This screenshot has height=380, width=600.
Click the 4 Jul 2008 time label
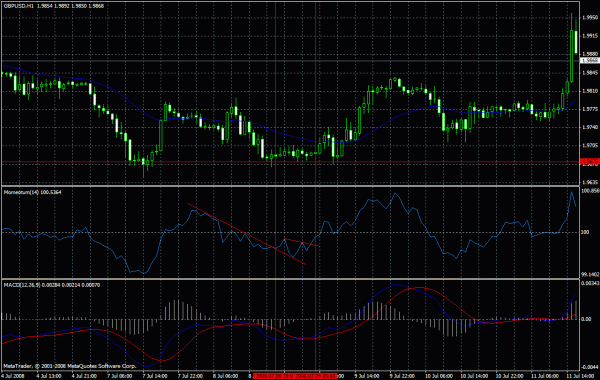click(14, 376)
